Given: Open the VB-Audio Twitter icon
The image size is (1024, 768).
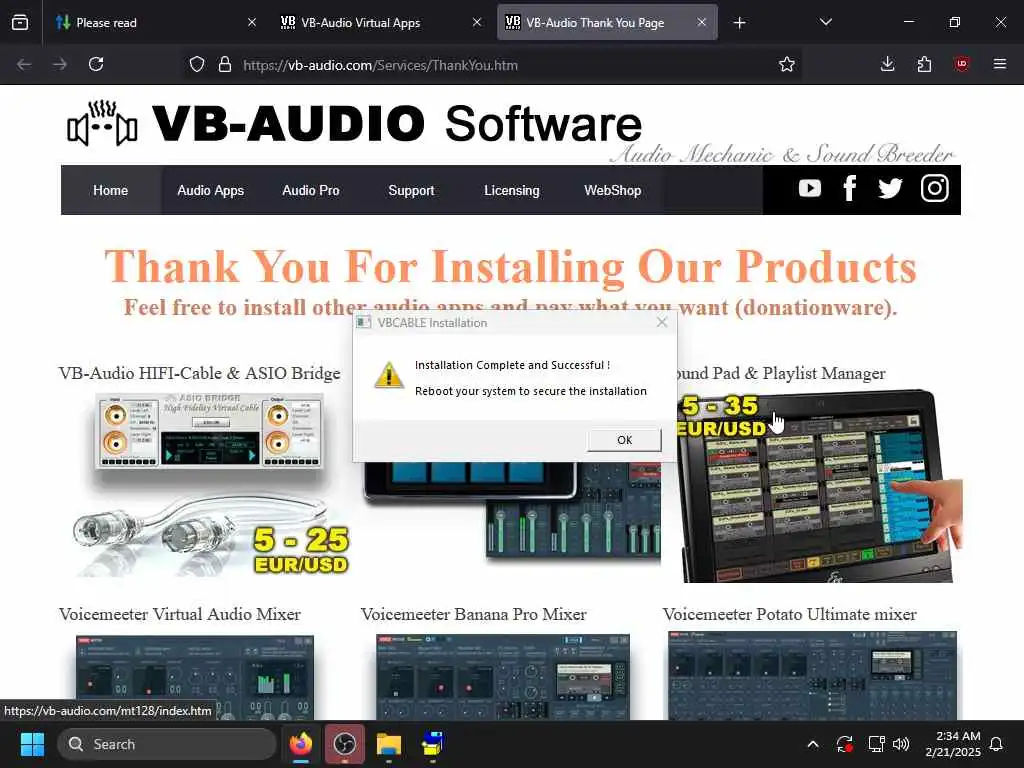Looking at the screenshot, I should click(890, 189).
